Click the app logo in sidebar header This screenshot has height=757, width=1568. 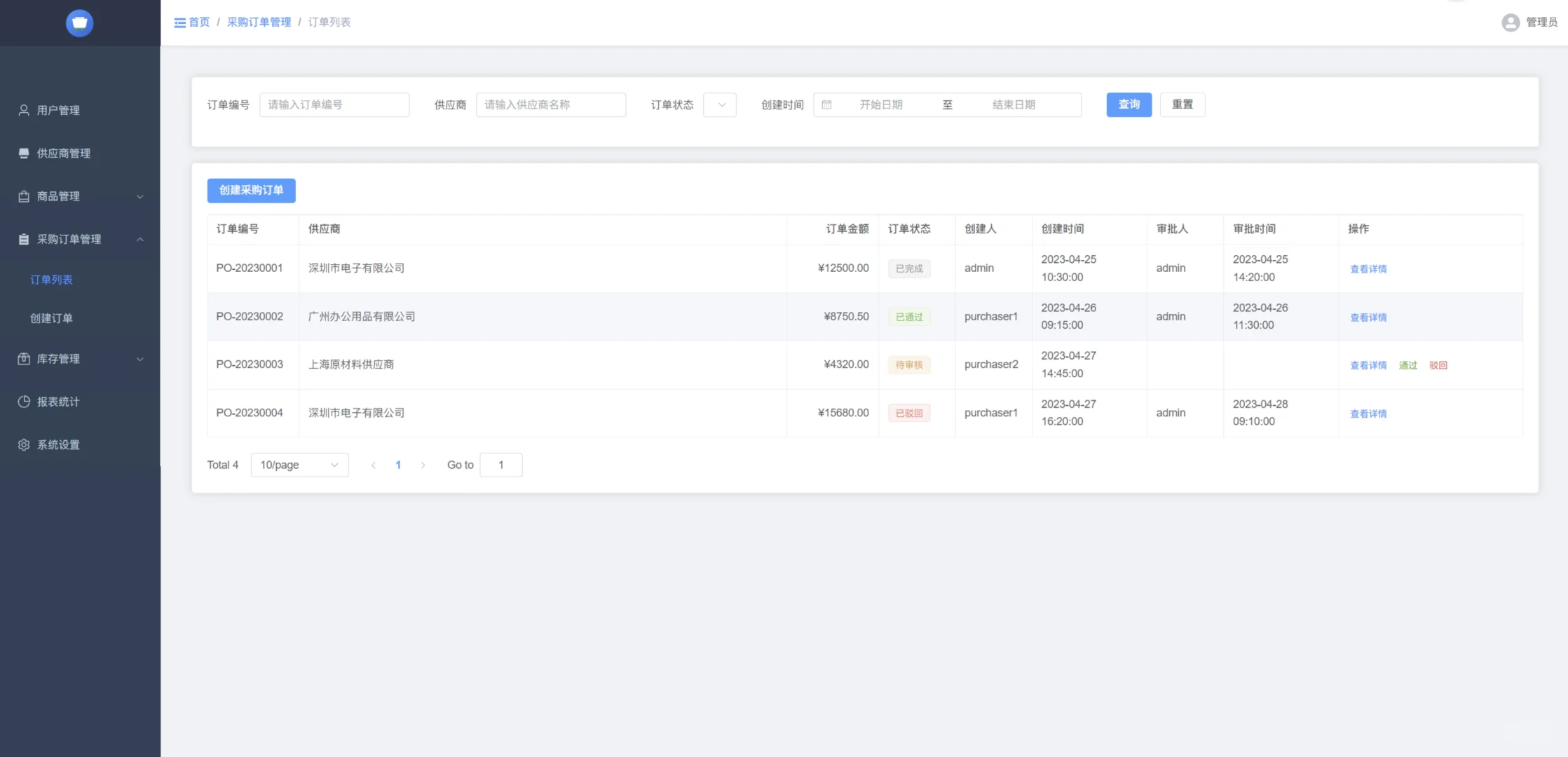[x=79, y=23]
